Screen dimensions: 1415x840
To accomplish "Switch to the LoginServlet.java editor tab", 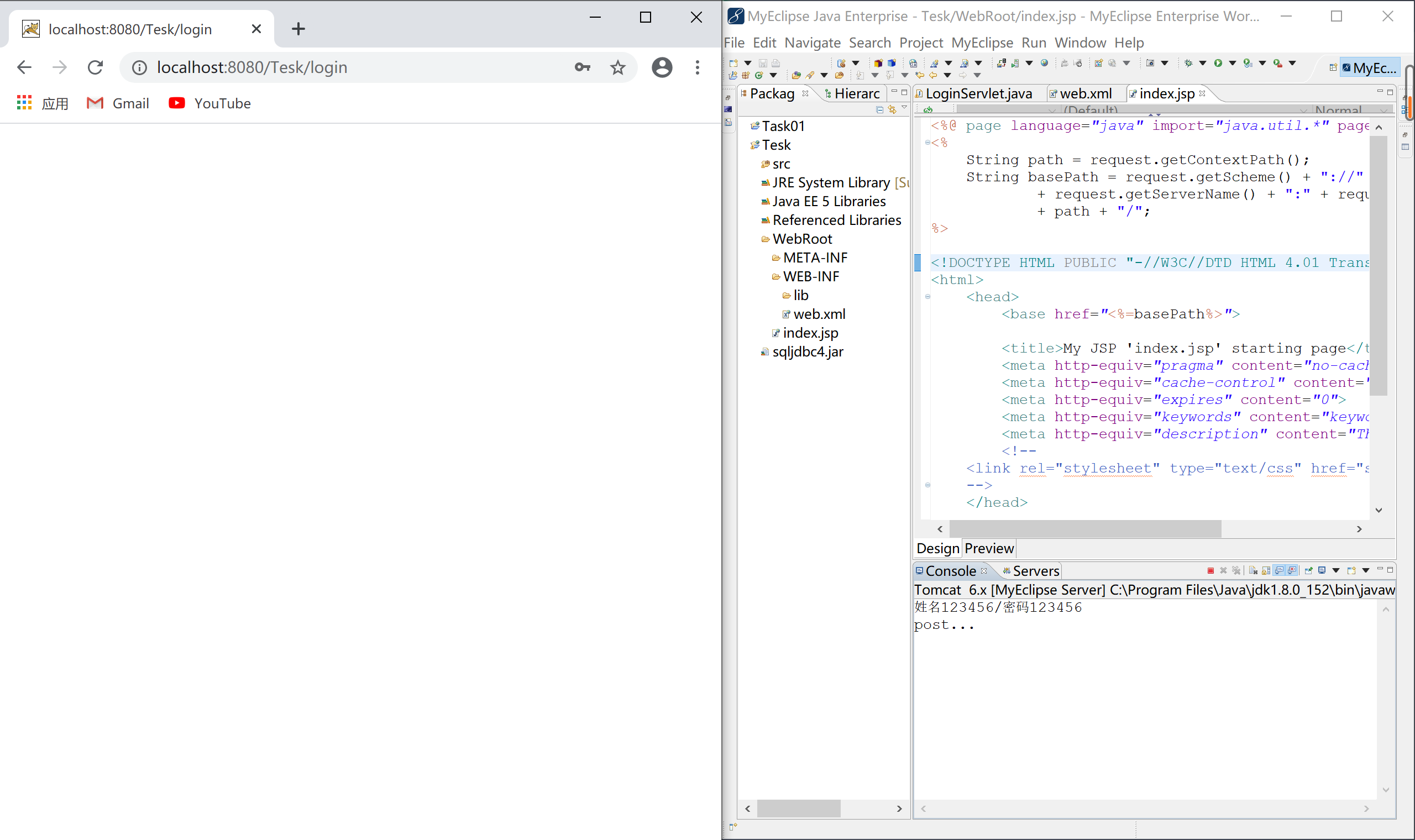I will coord(978,93).
